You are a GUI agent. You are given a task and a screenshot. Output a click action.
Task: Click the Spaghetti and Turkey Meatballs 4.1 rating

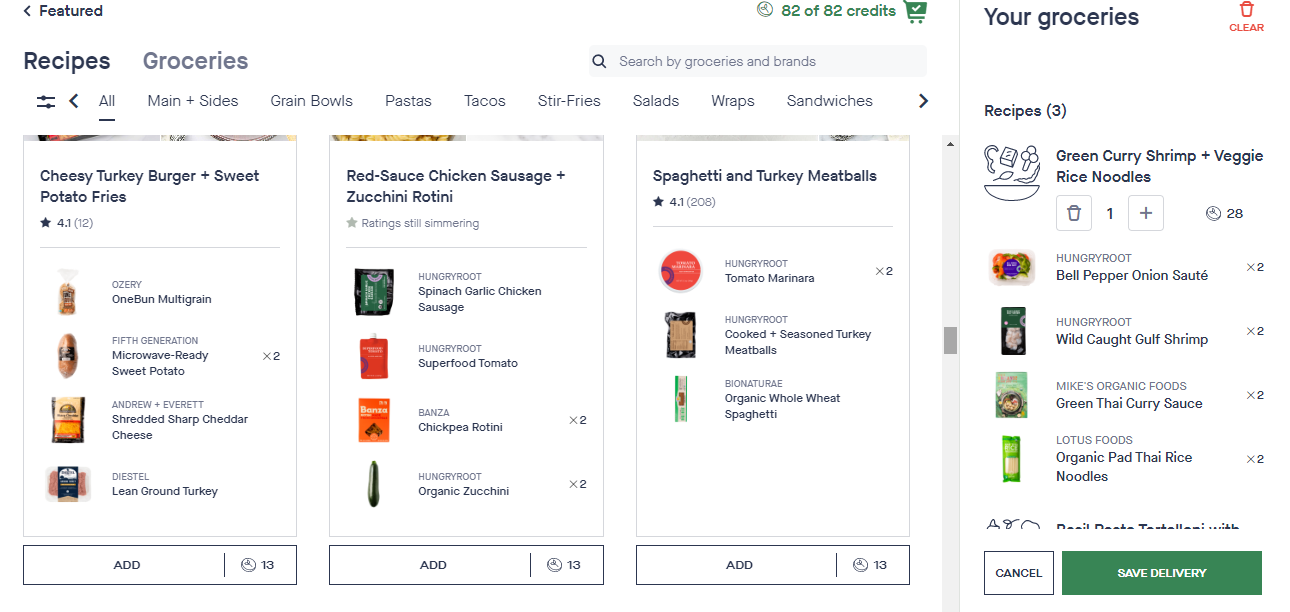[684, 202]
